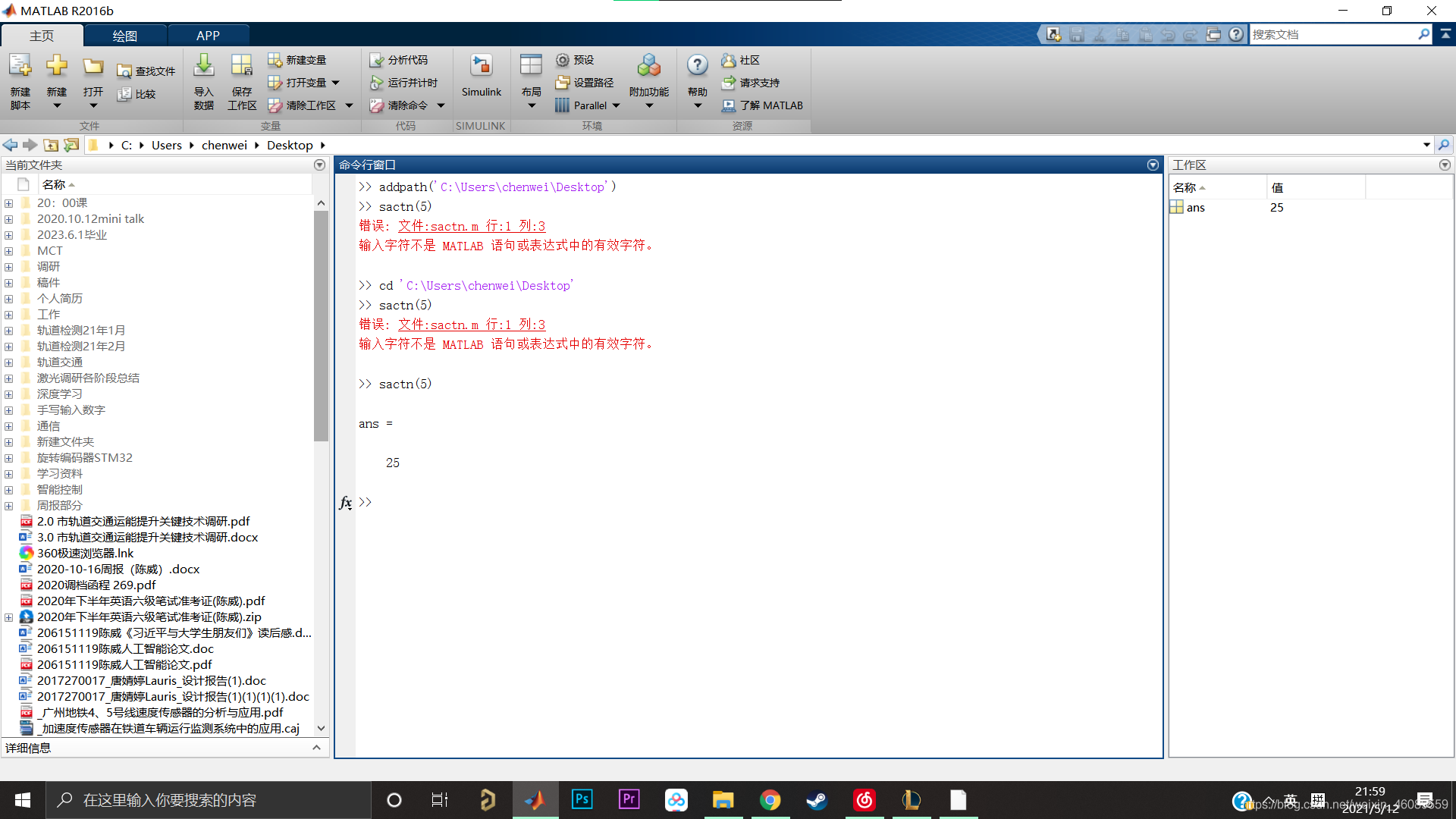Image resolution: width=1456 pixels, height=819 pixels.
Task: Open Steam from the taskbar
Action: point(817,800)
